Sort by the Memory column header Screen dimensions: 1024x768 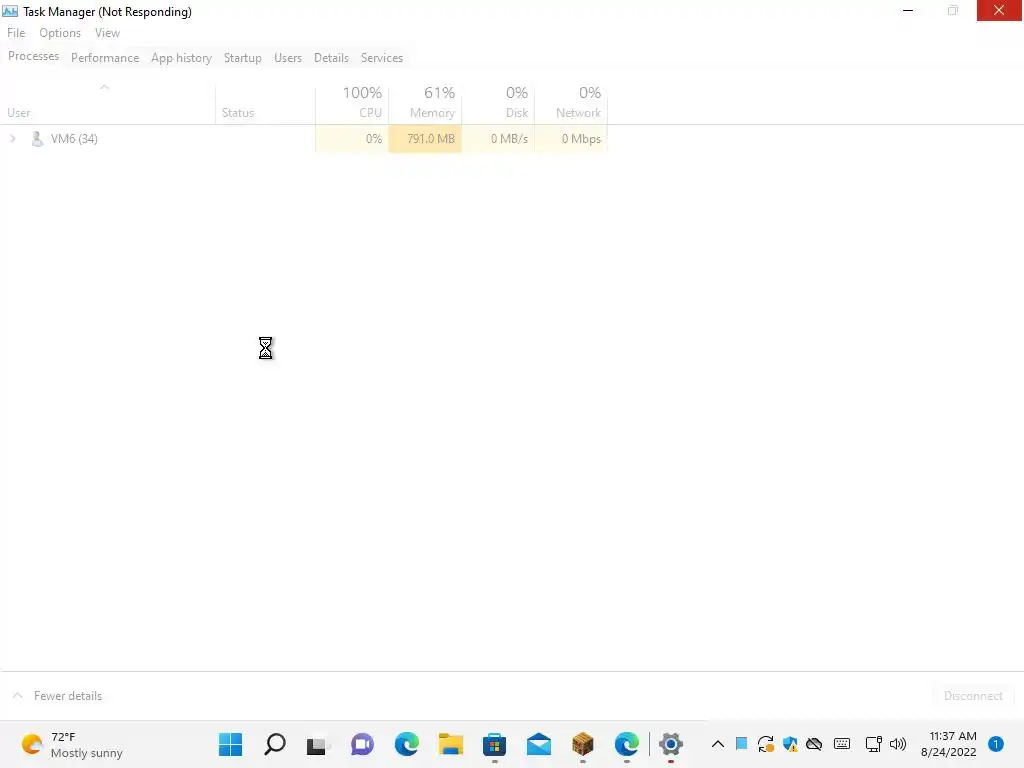point(425,104)
